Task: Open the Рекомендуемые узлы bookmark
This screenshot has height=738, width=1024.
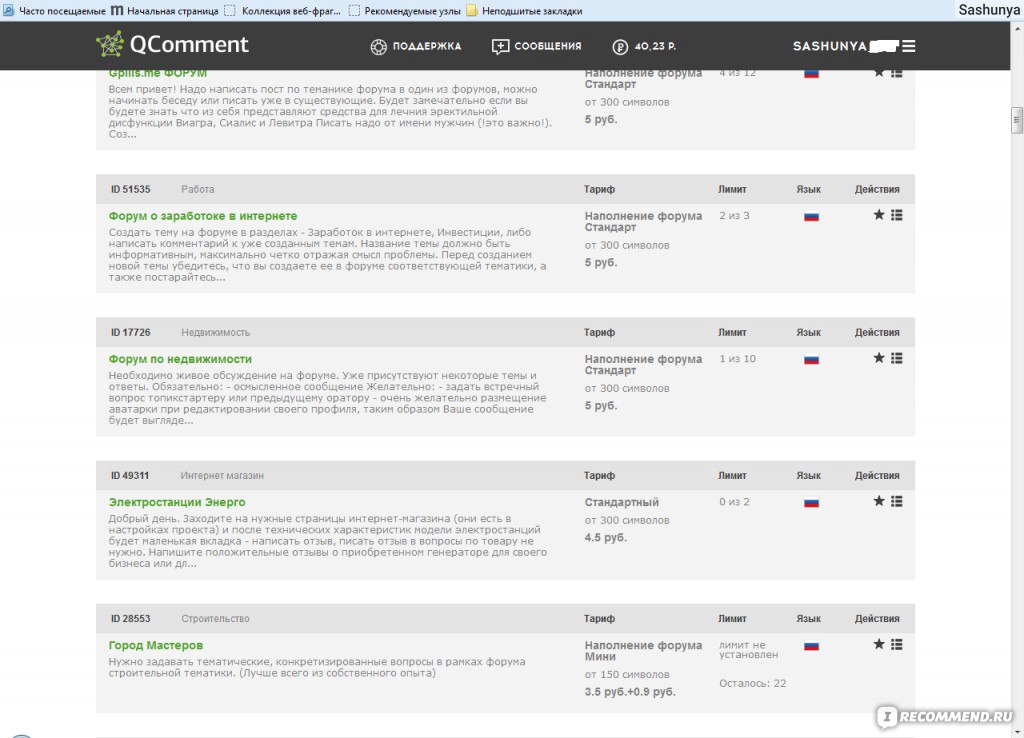Action: click(x=405, y=11)
